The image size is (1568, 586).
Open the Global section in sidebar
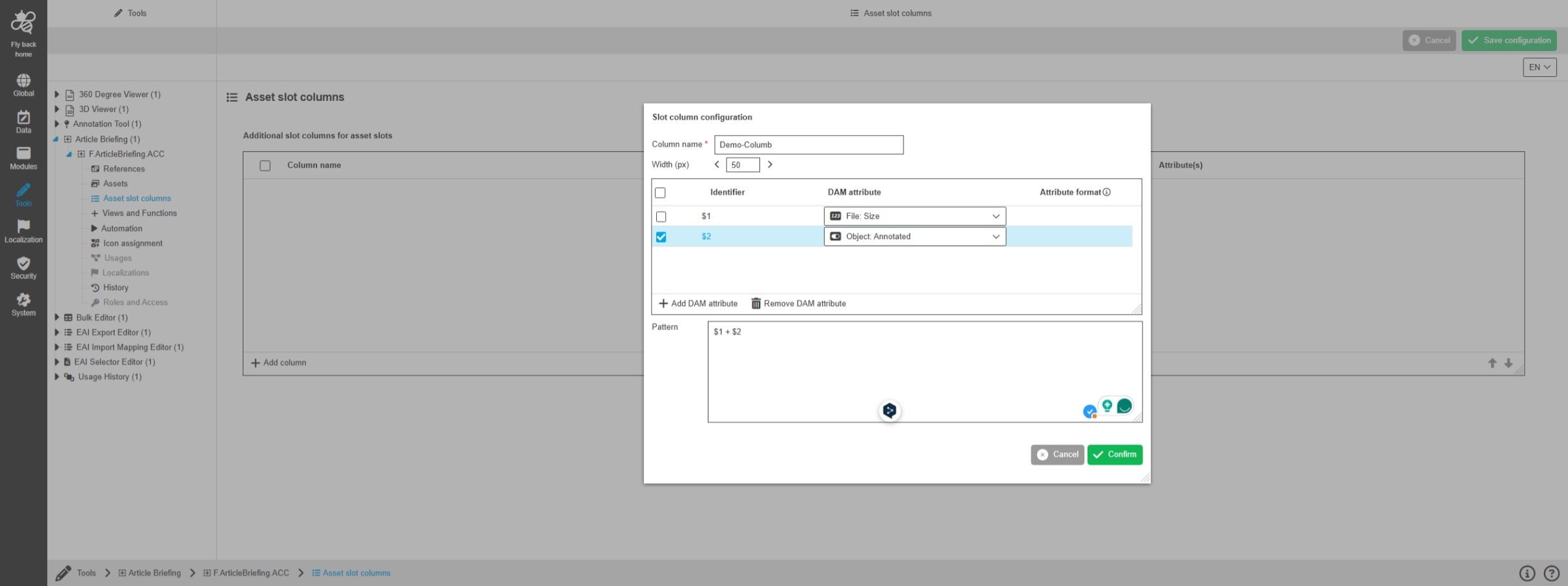click(x=23, y=85)
